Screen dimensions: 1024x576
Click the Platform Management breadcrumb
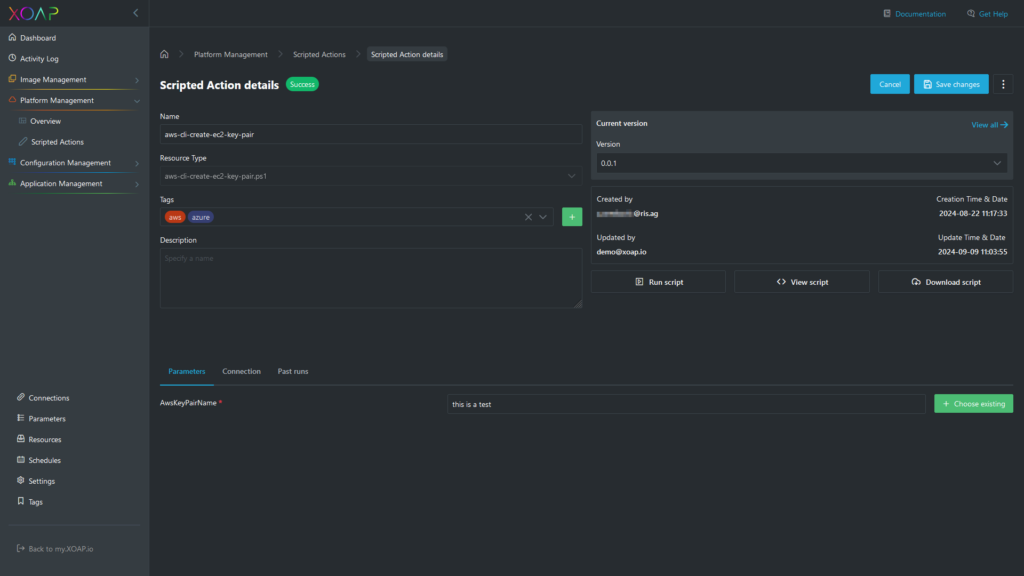(x=231, y=54)
